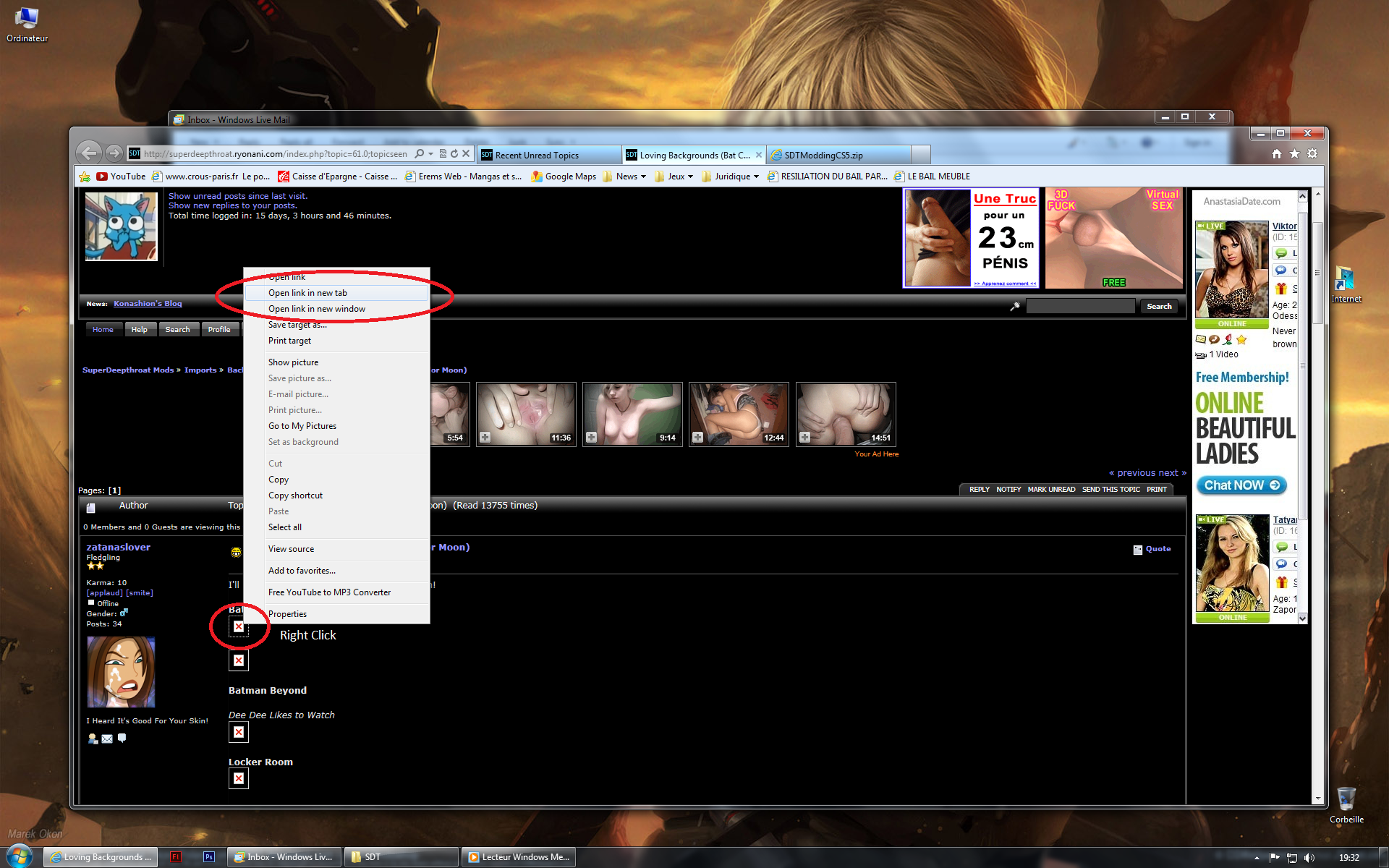This screenshot has width=1389, height=868.
Task: Open the browser Home icon
Action: tap(1276, 153)
